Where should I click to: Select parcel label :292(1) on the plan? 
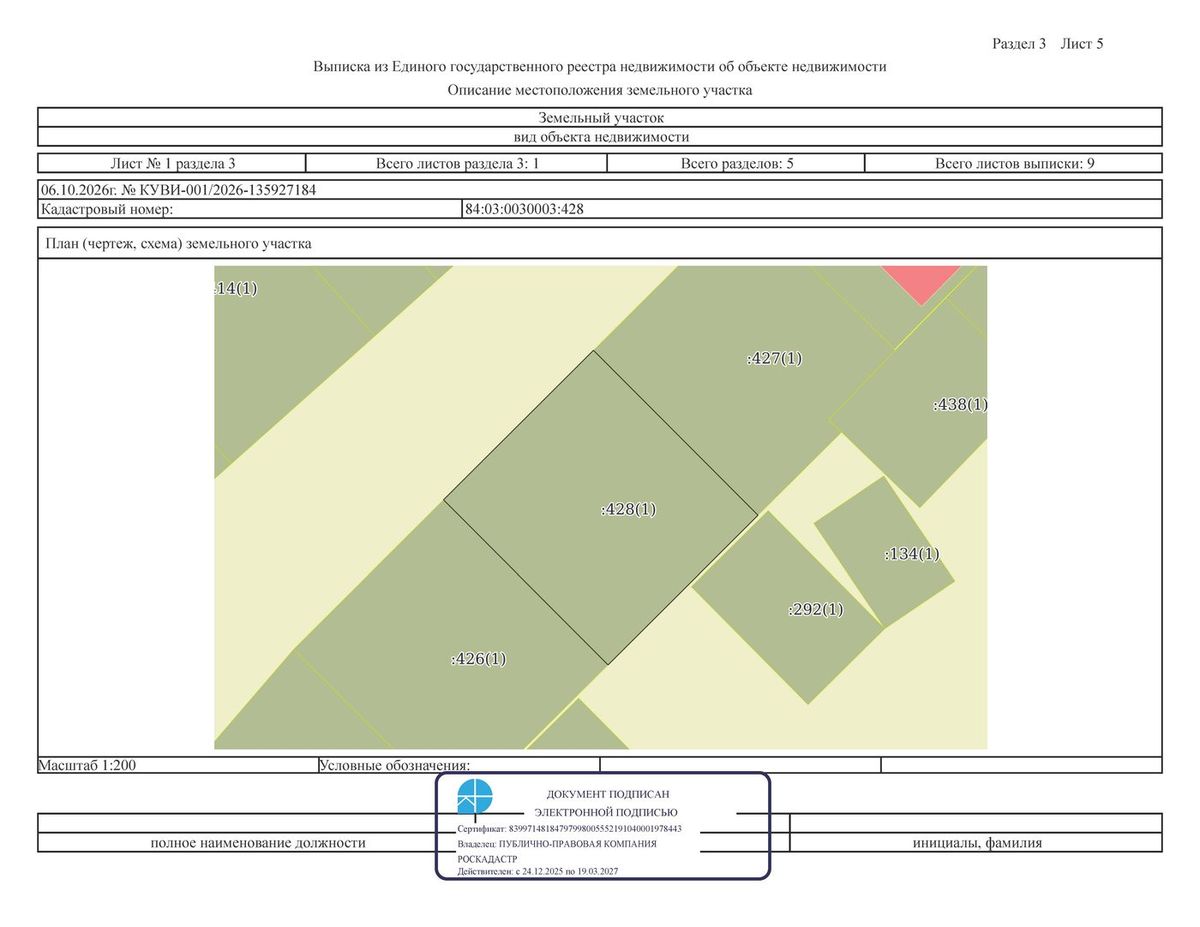click(x=816, y=609)
